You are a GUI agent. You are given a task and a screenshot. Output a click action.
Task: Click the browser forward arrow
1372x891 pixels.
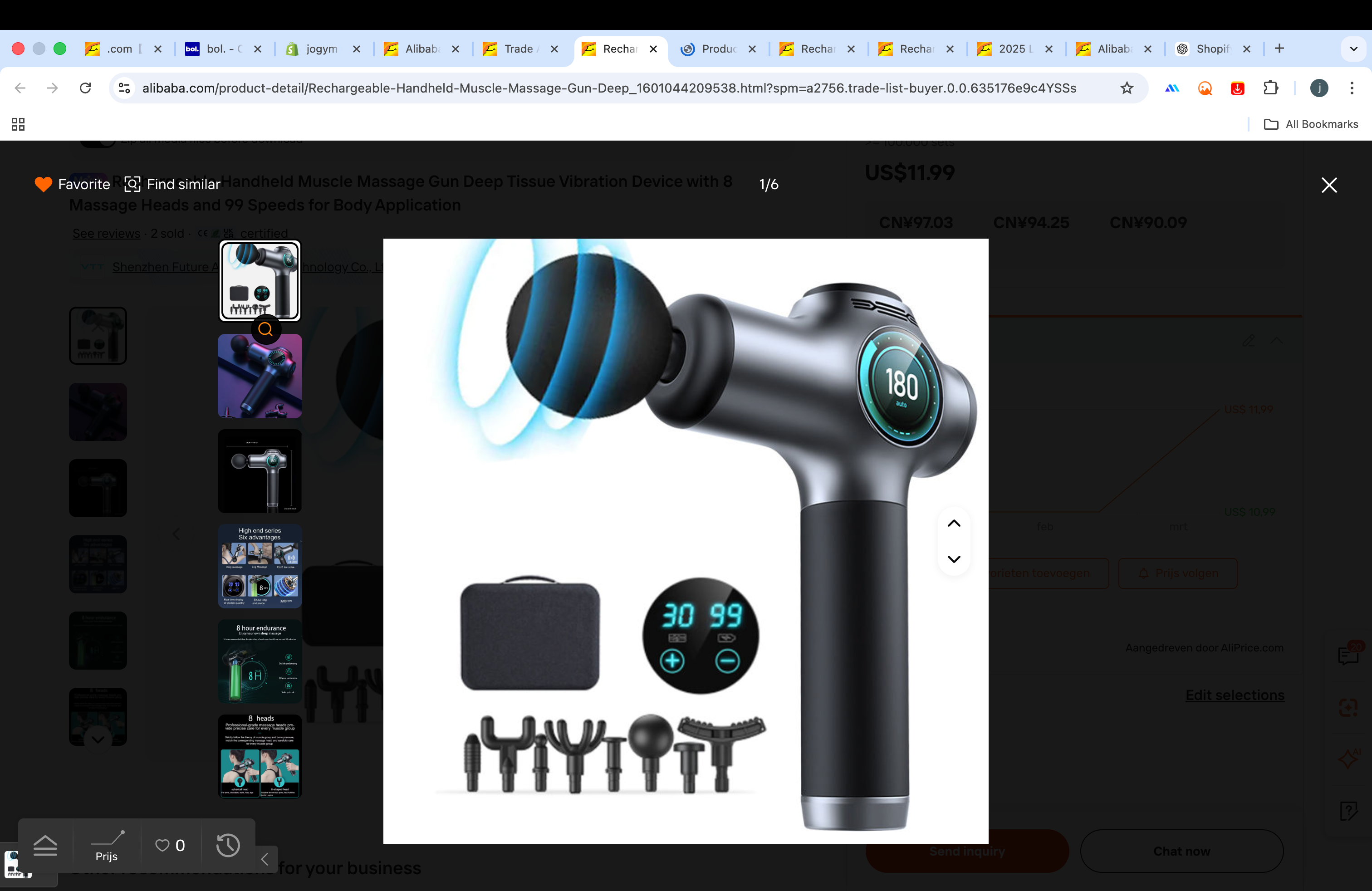53,88
